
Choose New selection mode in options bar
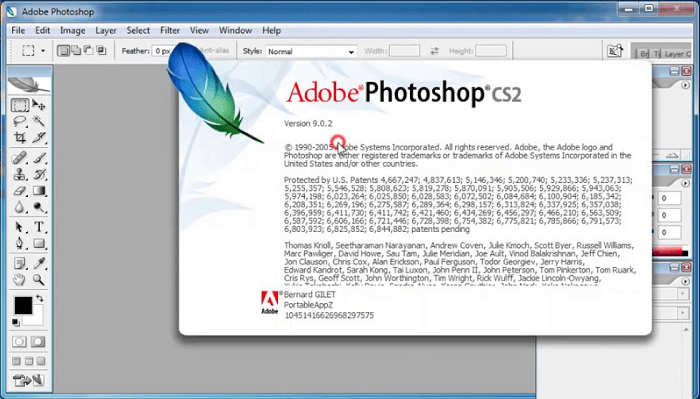[x=63, y=50]
